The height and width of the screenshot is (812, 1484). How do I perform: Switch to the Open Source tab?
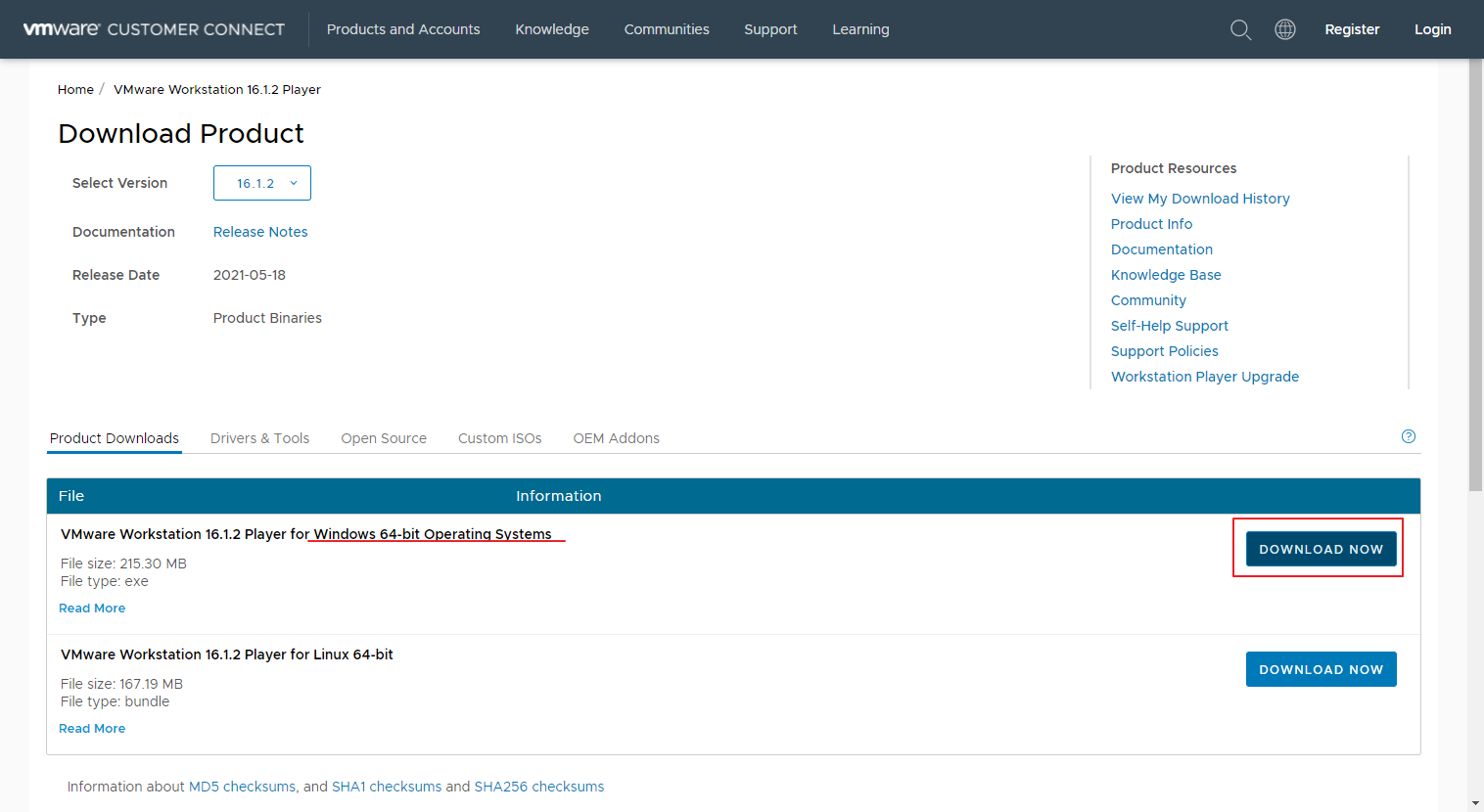tap(384, 438)
